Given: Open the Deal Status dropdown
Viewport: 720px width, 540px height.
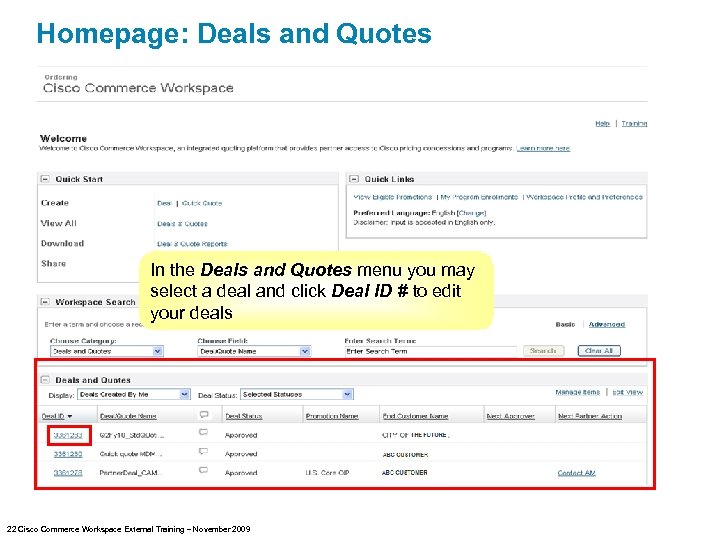Looking at the screenshot, I should tap(348, 394).
